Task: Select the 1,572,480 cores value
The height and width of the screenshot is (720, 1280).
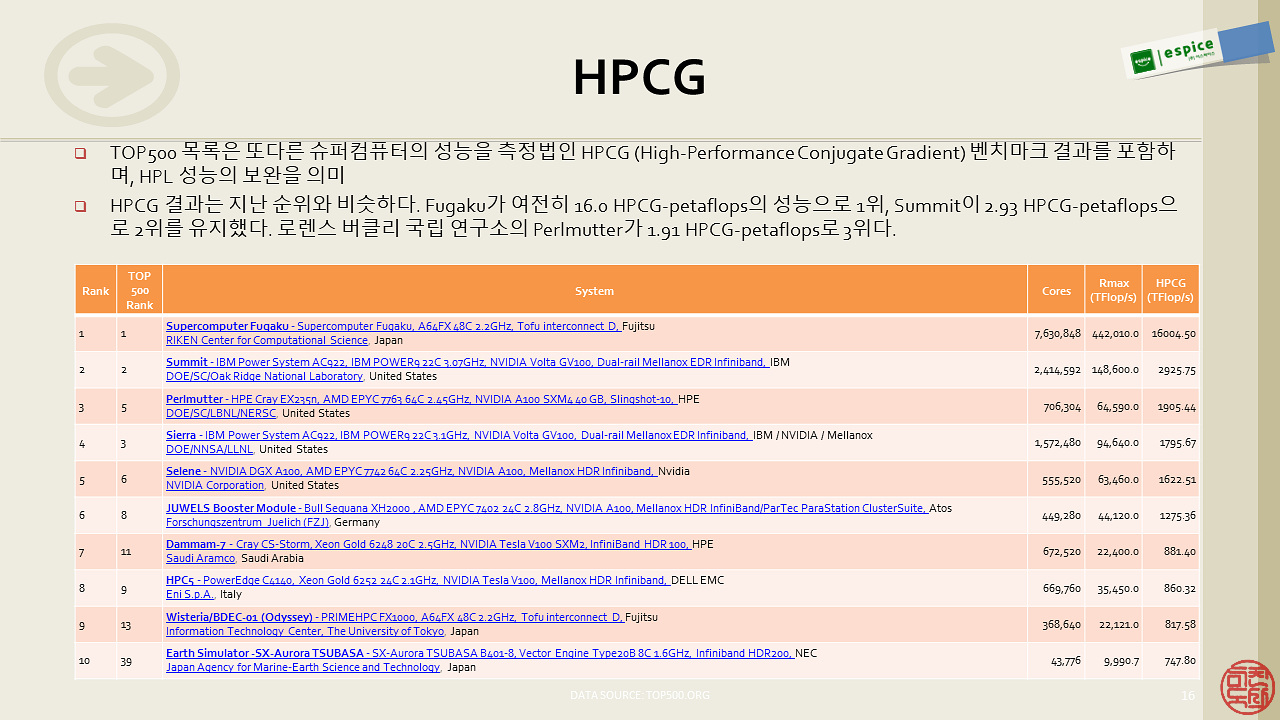Action: coord(1057,442)
